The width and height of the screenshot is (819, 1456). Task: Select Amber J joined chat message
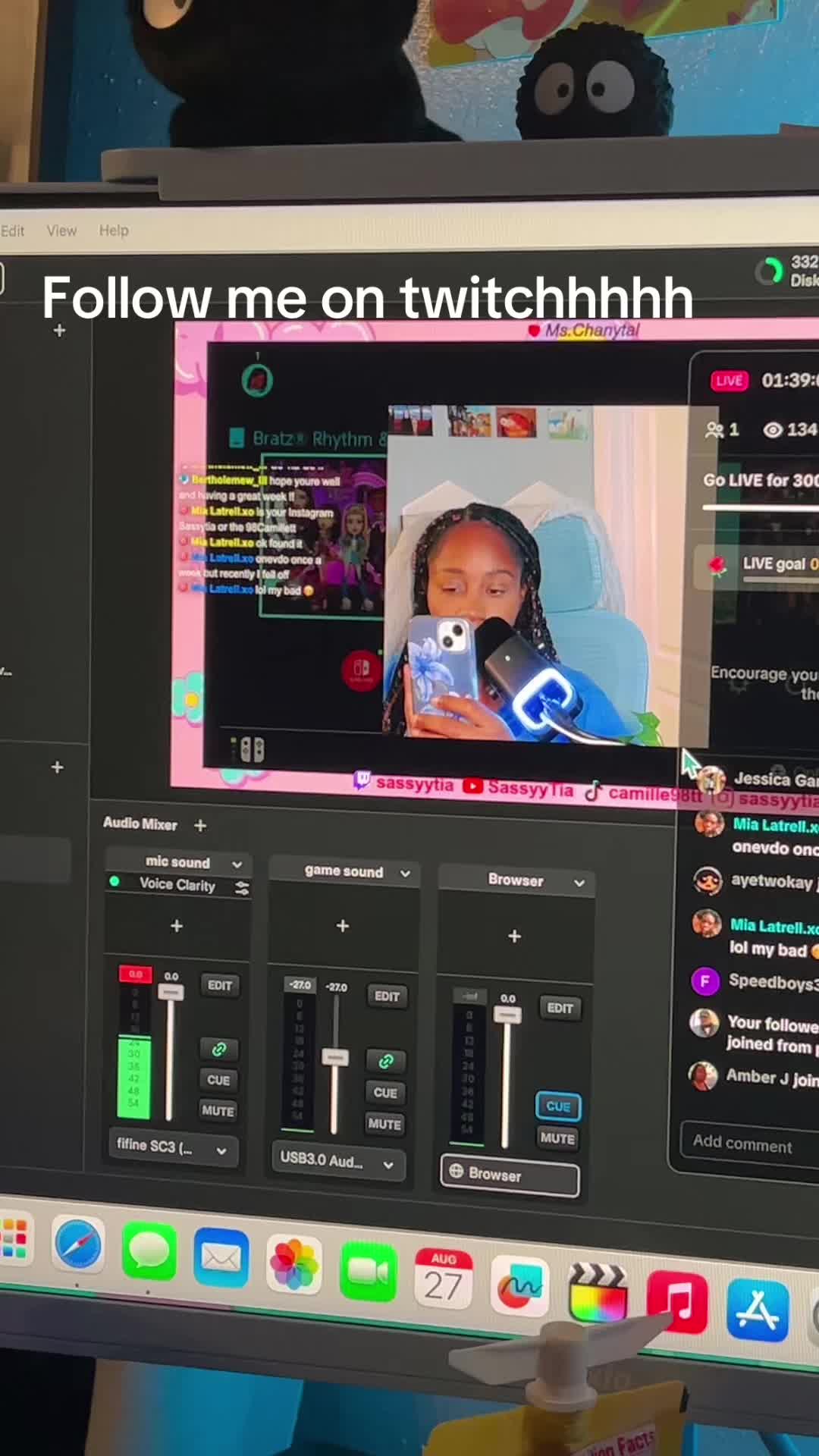[x=772, y=1078]
